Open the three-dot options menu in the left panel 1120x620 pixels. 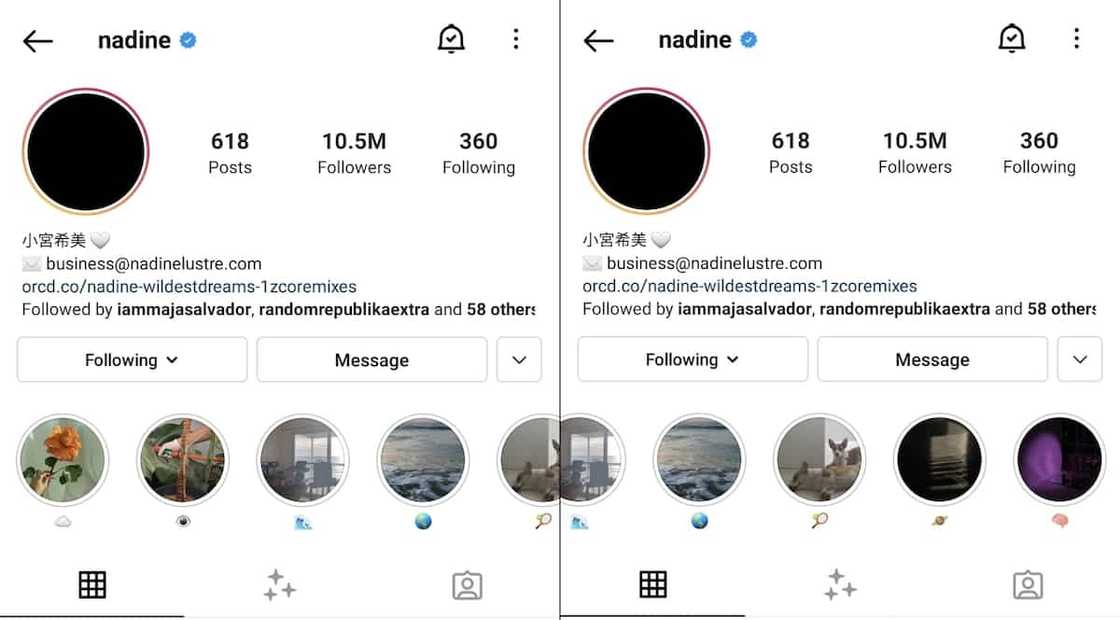516,39
